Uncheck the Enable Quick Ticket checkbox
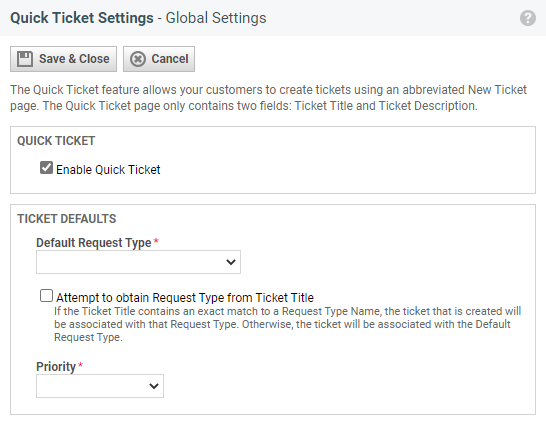 tap(46, 168)
